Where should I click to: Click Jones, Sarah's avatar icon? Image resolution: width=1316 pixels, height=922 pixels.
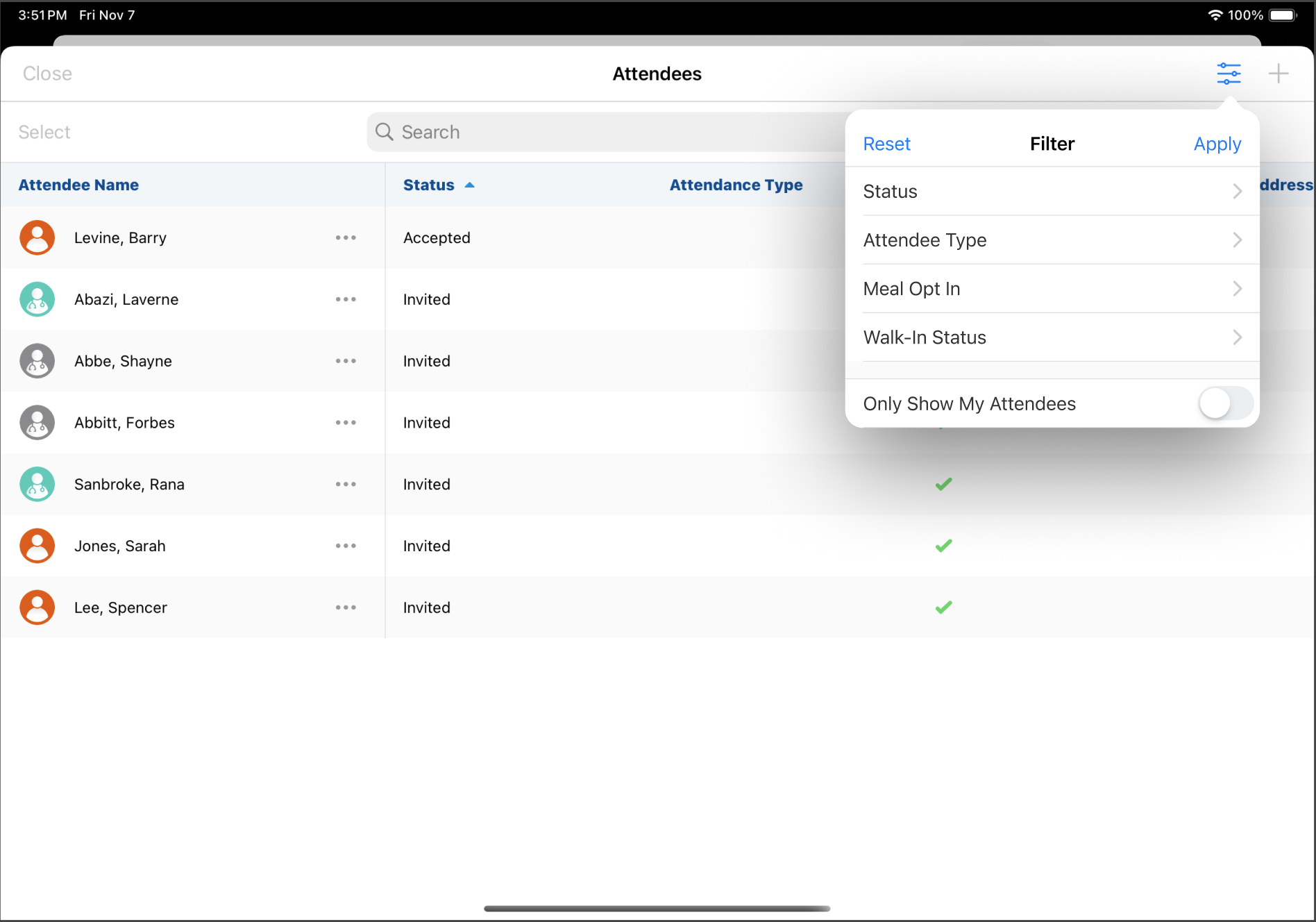point(37,546)
